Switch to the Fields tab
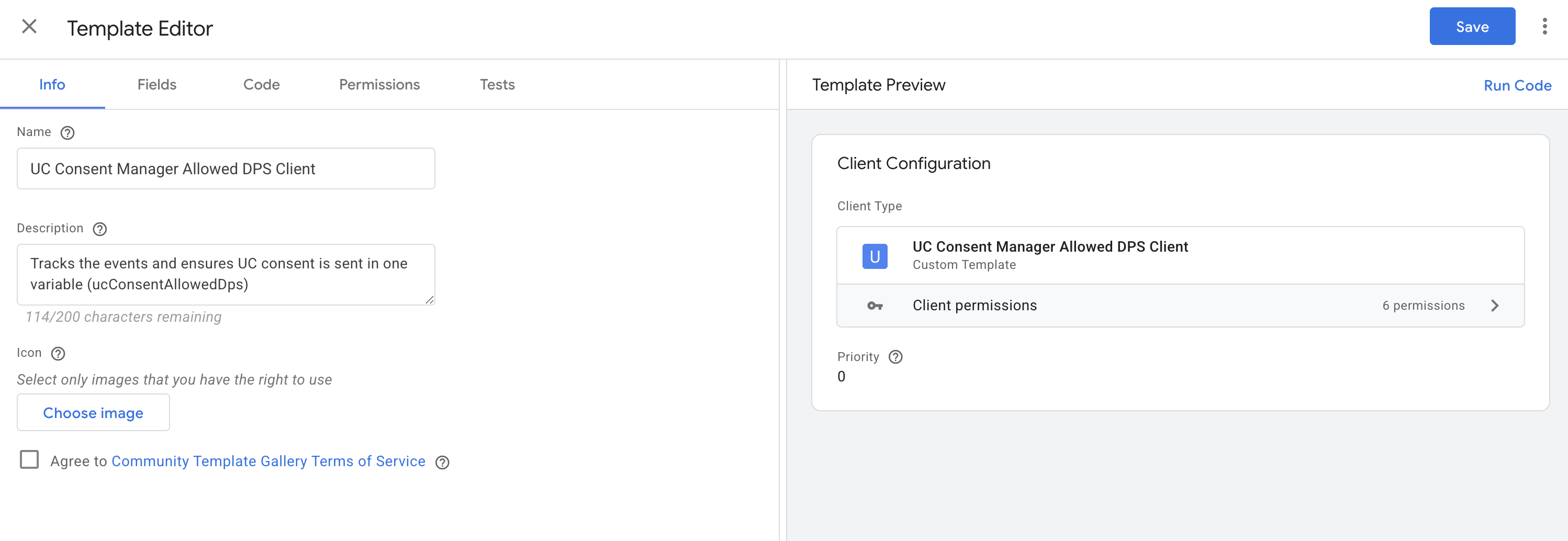 click(x=157, y=85)
